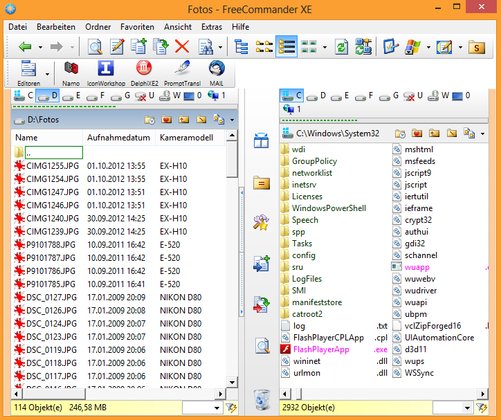Select the pink FlashPlayerApp file

pos(321,349)
